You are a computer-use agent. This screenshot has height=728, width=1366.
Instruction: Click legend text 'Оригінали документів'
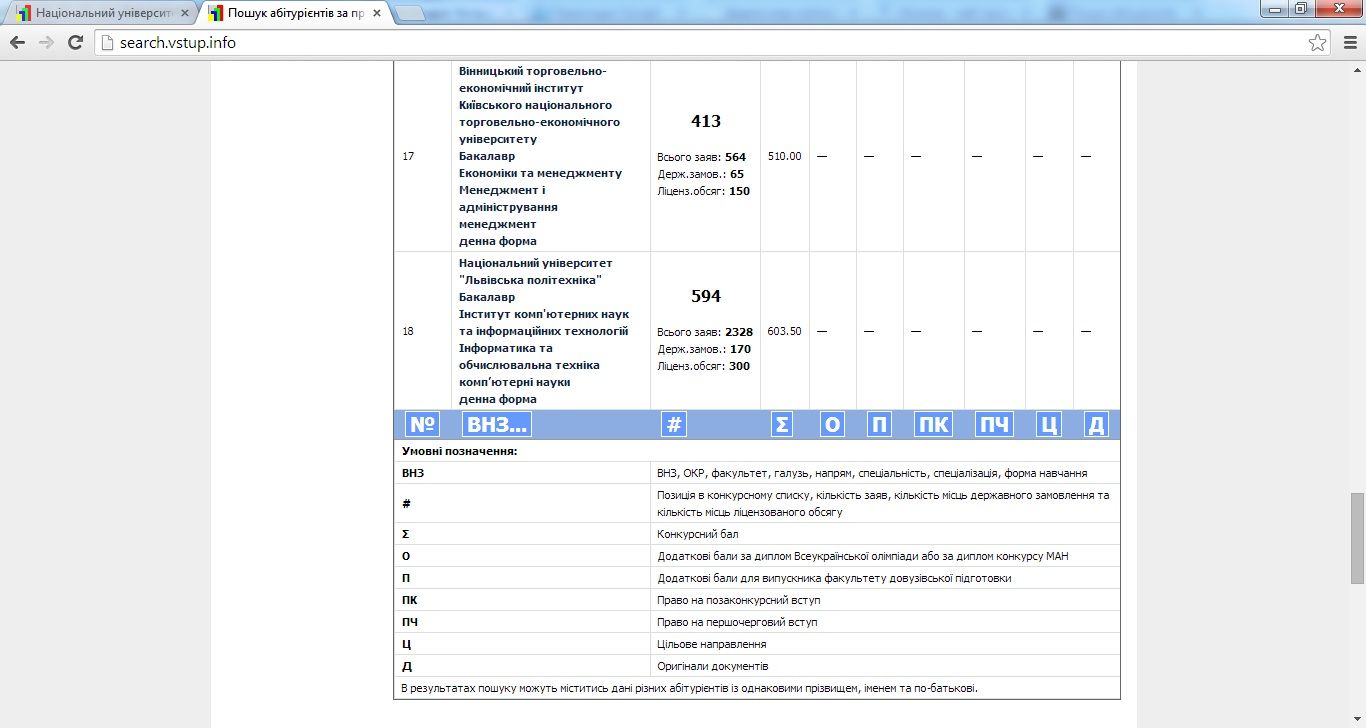click(x=713, y=666)
